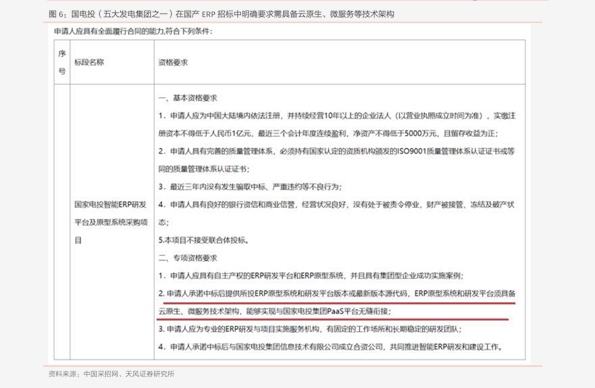Click the underlined text about ERP原型系统 source code
Image resolution: width=595 pixels, height=388 pixels.
(x=337, y=293)
